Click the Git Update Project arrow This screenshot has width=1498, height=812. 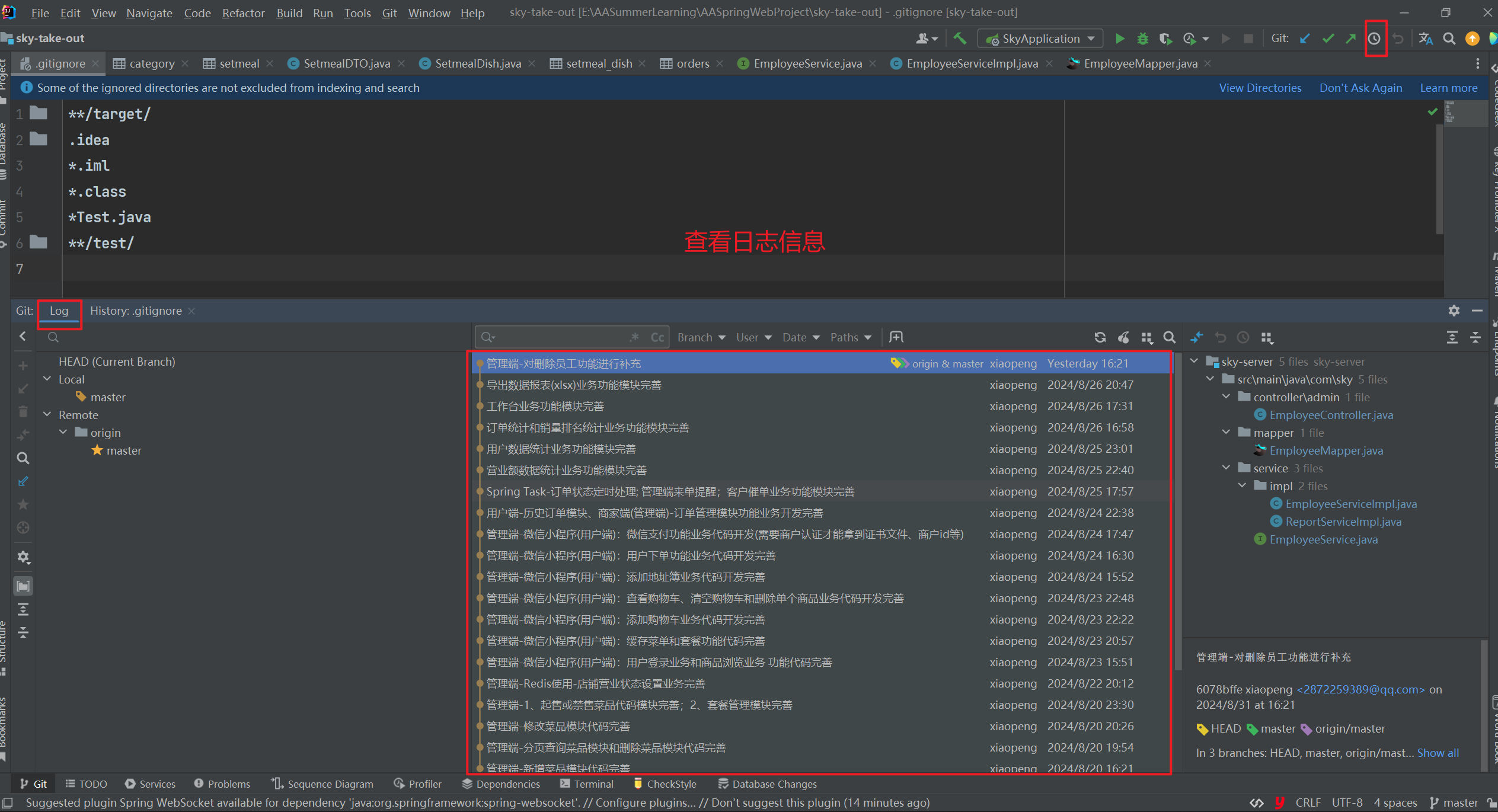(1305, 39)
